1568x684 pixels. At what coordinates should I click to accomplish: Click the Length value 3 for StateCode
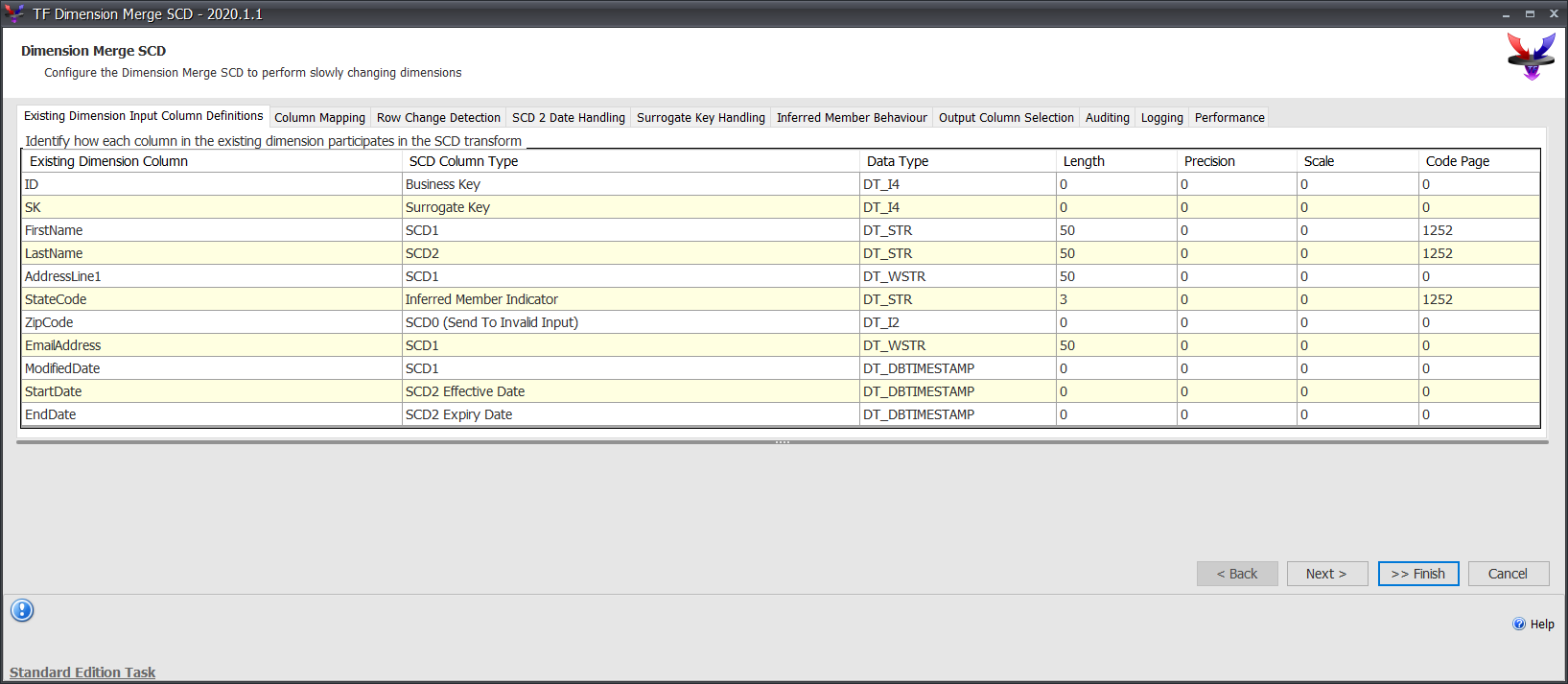1116,299
